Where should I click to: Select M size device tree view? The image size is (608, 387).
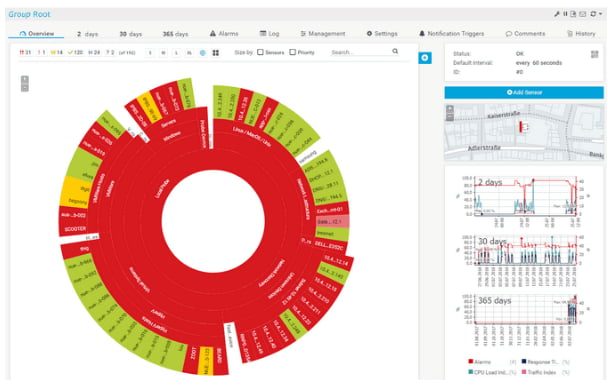pyautogui.click(x=164, y=53)
